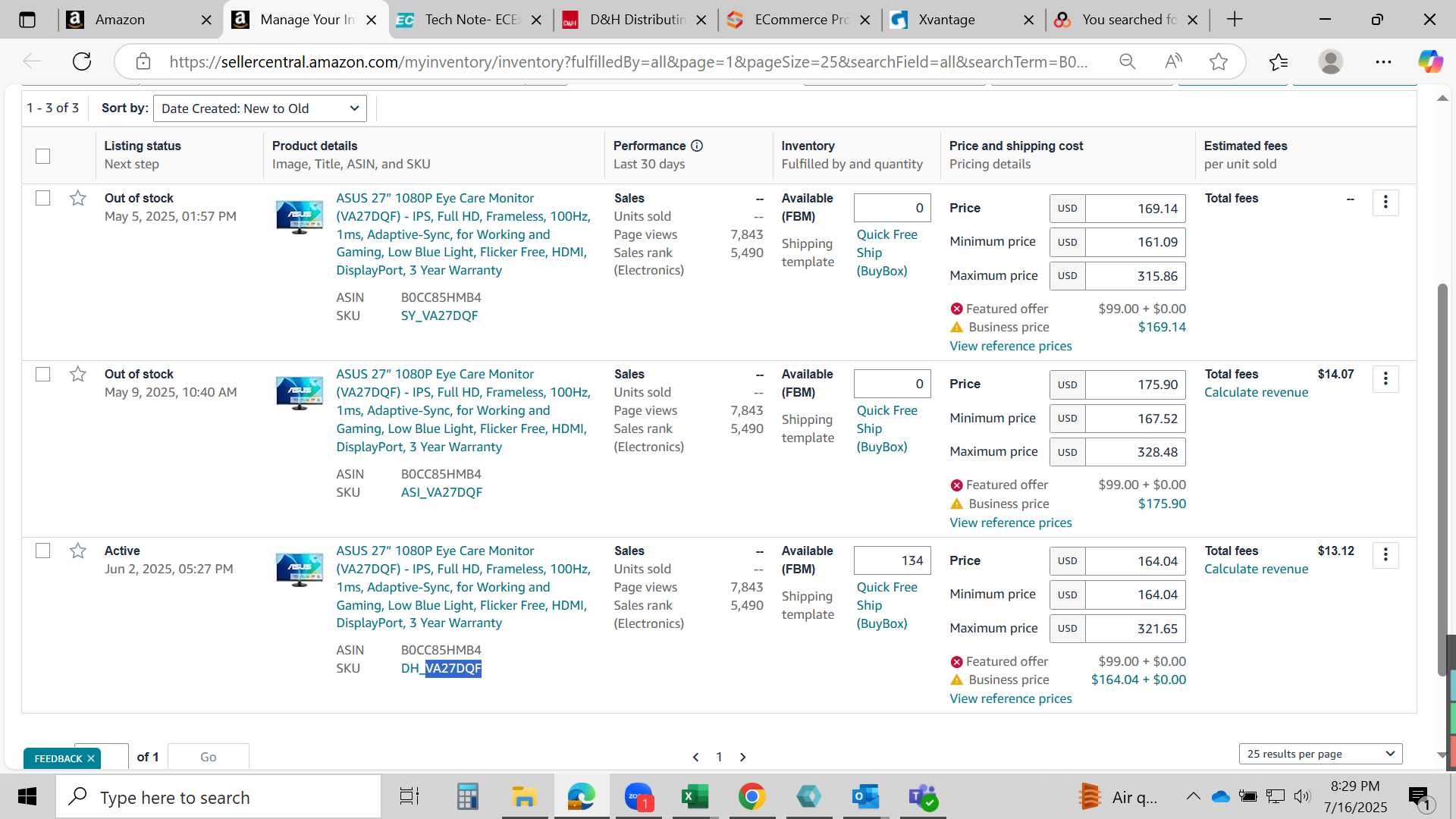Viewport: 1456px width, 819px height.
Task: Open notification center on taskbar
Action: [x=1419, y=797]
